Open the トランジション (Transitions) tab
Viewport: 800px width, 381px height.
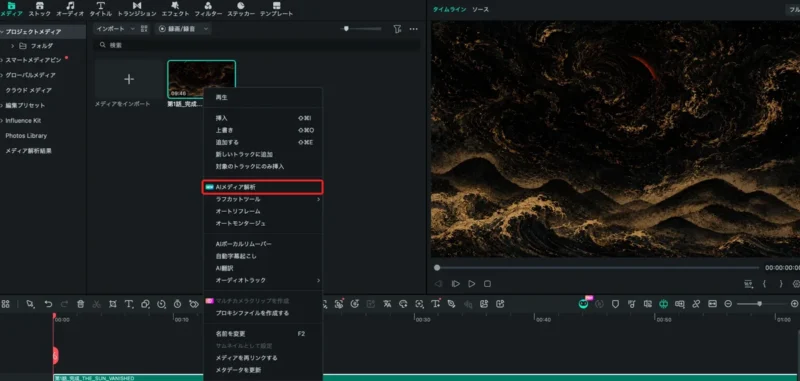pos(137,9)
